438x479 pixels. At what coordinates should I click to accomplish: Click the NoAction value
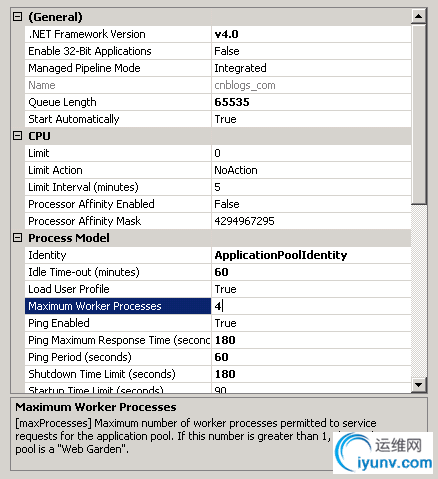[311, 170]
